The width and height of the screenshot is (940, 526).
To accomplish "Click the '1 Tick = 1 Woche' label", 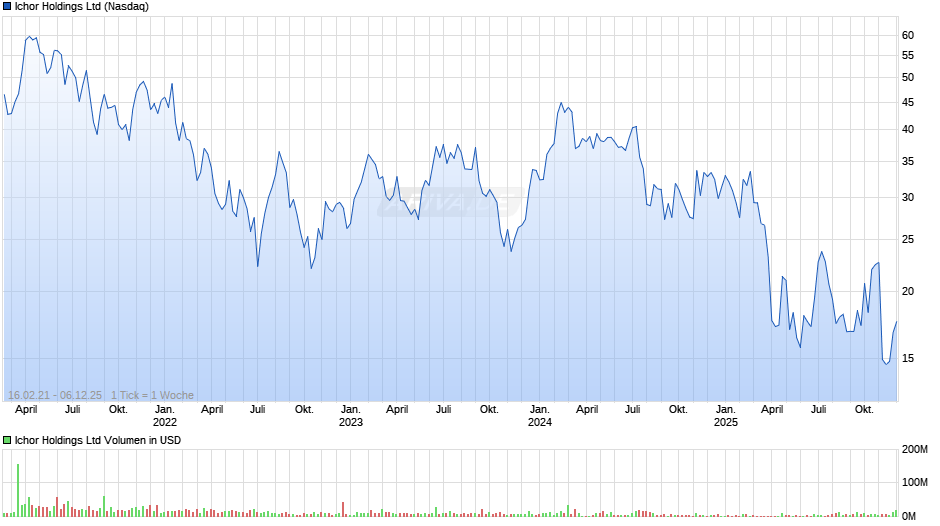I will pyautogui.click(x=152, y=395).
